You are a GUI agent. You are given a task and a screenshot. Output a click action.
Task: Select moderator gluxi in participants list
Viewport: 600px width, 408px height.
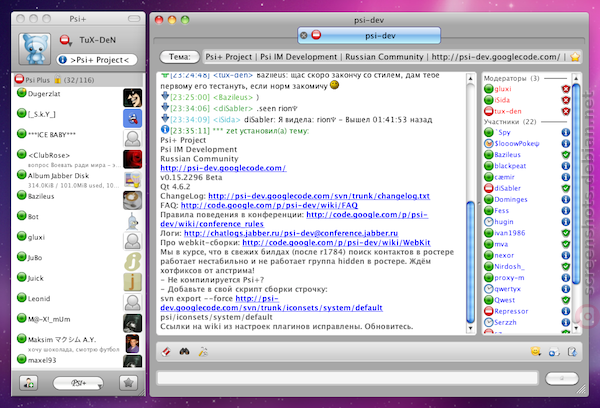point(527,89)
